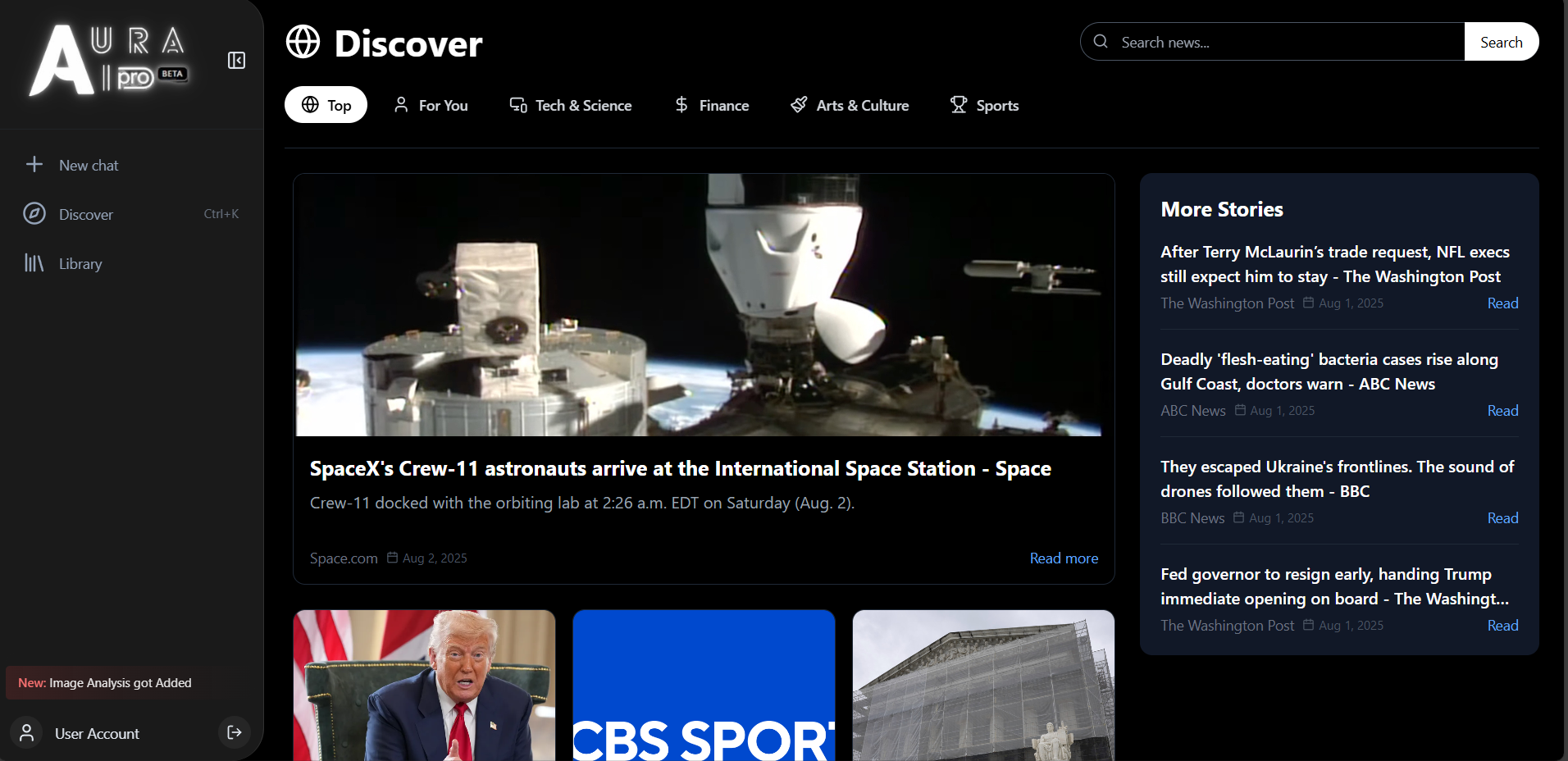1568x761 pixels.
Task: Click the ABC News source label
Action: pyautogui.click(x=1193, y=410)
